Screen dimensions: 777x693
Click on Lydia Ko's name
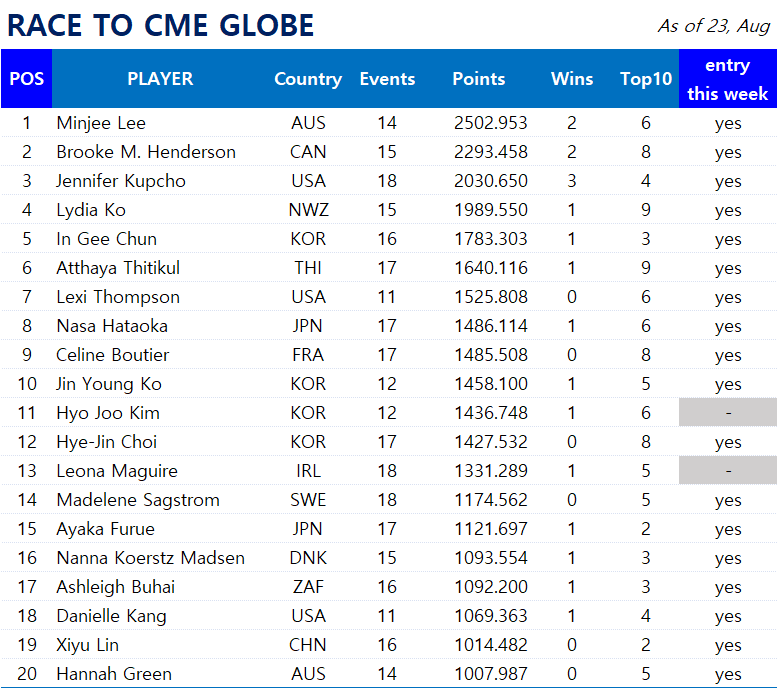coord(91,210)
